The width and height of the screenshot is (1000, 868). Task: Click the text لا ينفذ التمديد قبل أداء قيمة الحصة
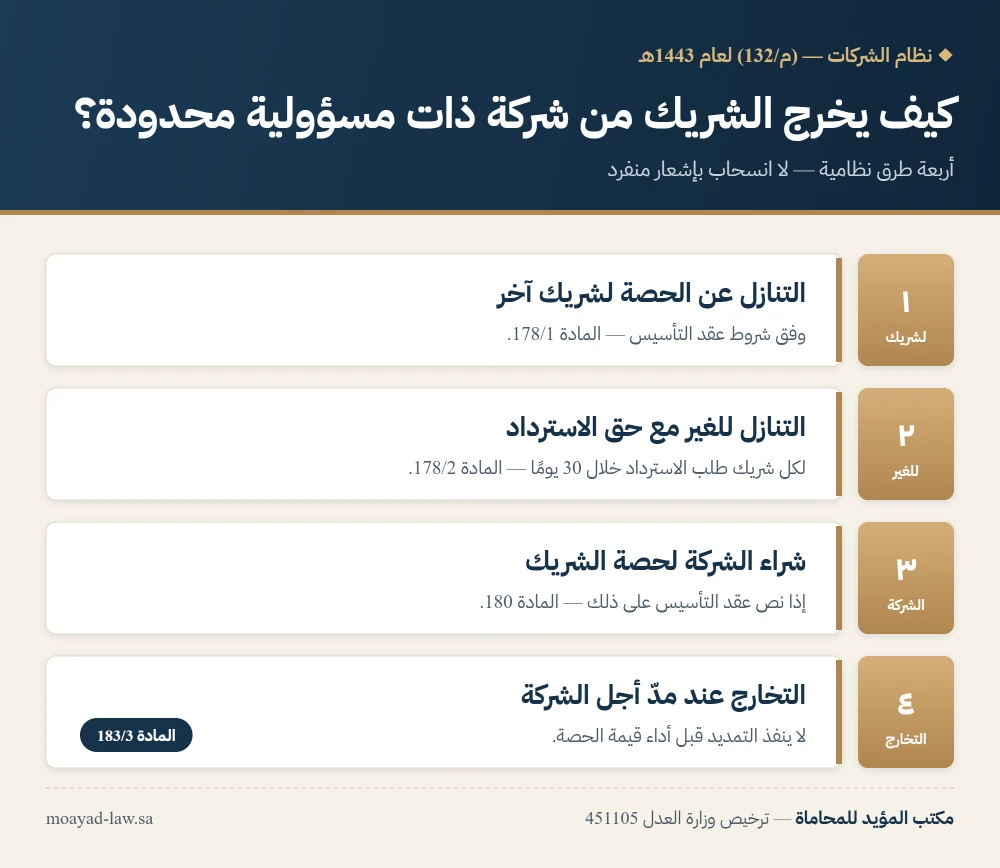coord(679,736)
